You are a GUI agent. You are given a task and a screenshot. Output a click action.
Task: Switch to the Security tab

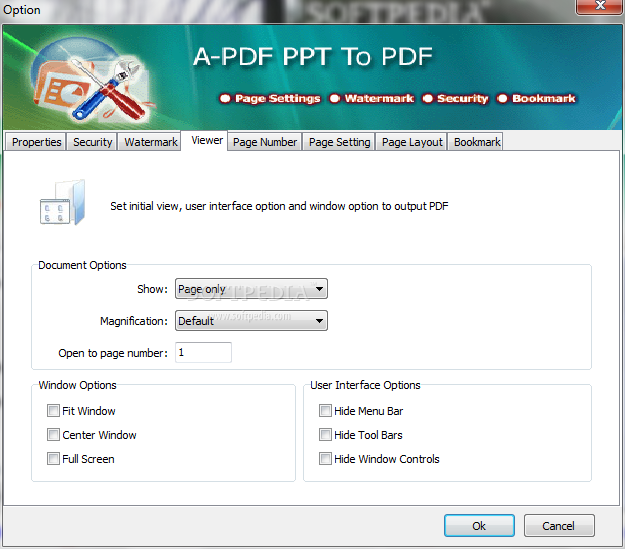92,142
